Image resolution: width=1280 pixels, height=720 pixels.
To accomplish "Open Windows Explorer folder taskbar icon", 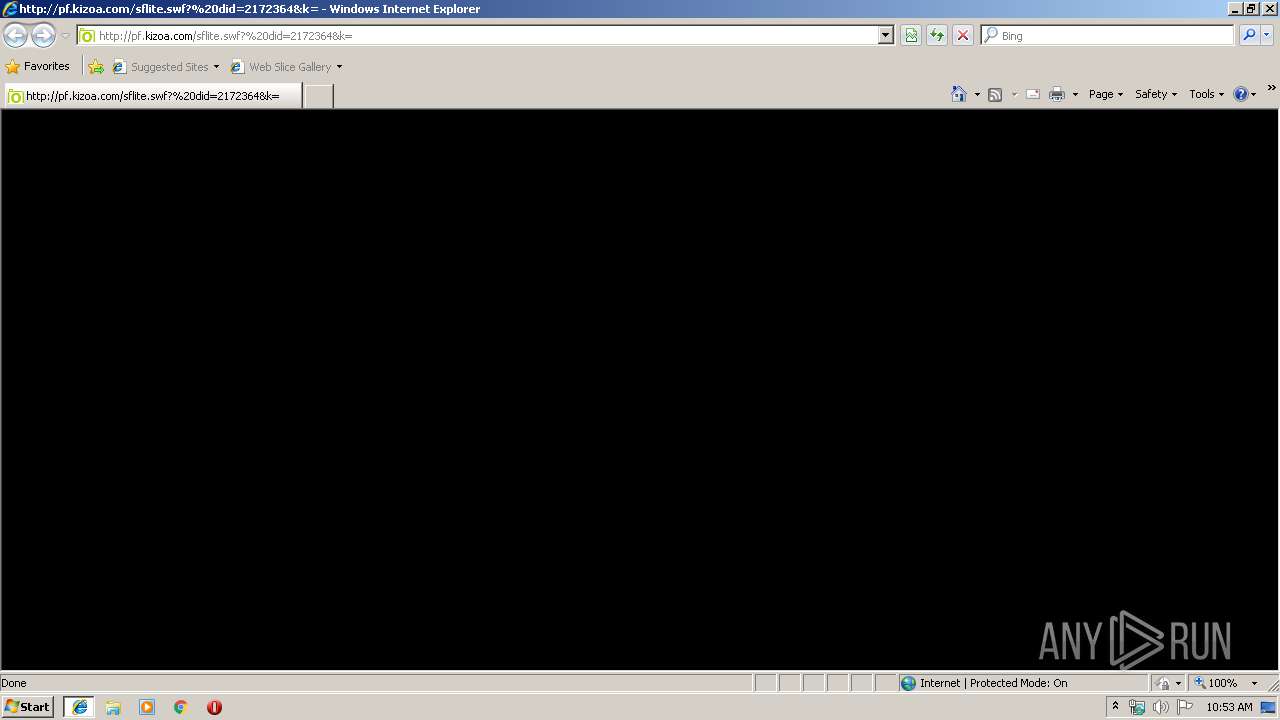I will click(x=113, y=707).
